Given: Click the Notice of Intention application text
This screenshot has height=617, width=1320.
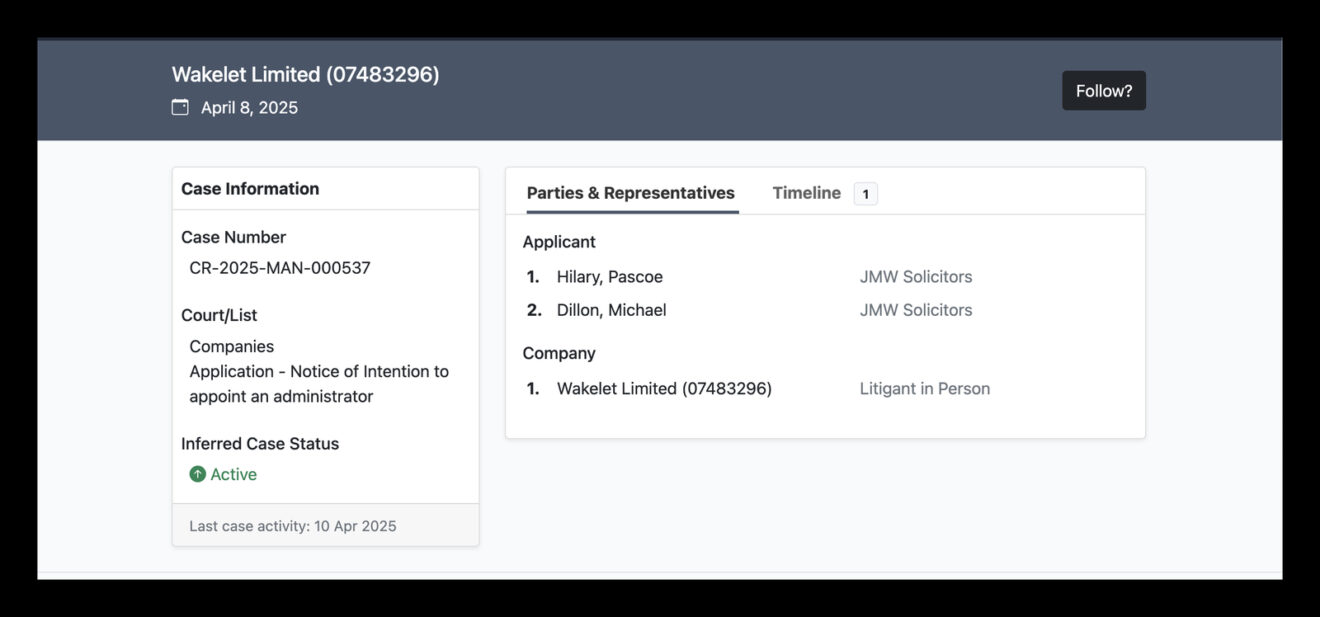Looking at the screenshot, I should (x=318, y=384).
